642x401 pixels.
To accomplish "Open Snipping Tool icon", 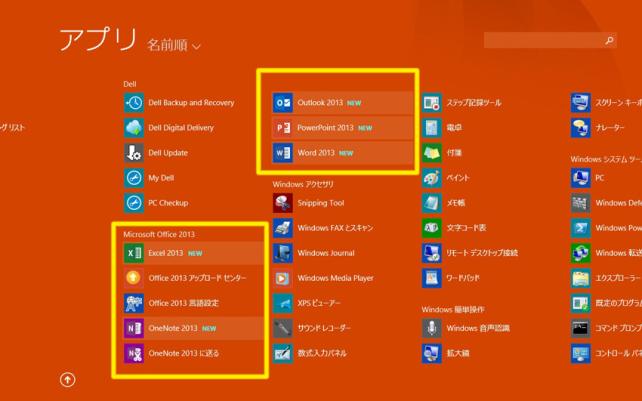I will [283, 203].
